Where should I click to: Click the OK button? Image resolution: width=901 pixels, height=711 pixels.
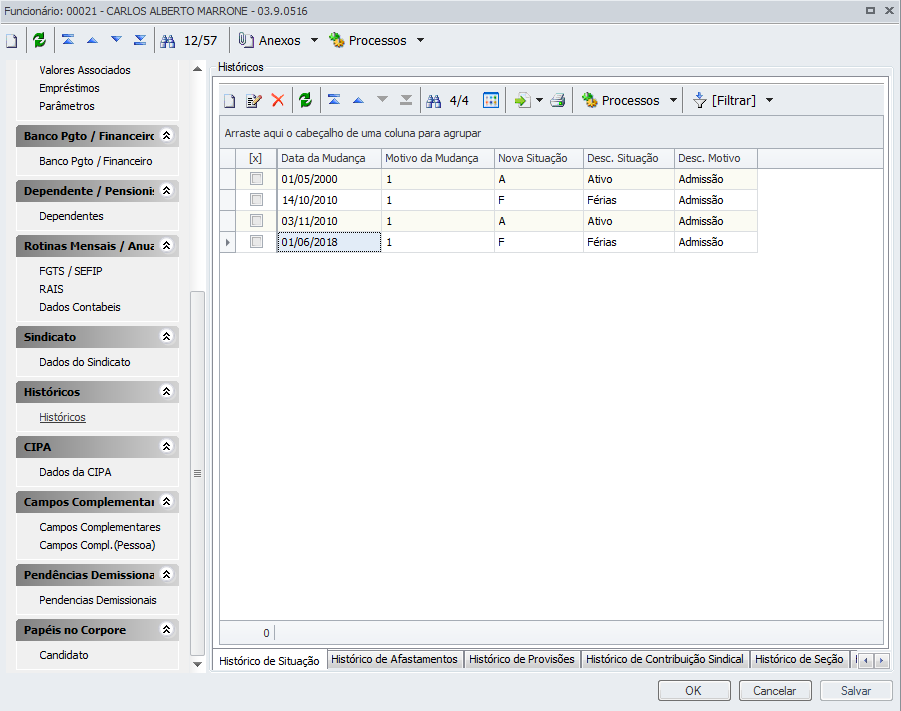click(x=694, y=691)
